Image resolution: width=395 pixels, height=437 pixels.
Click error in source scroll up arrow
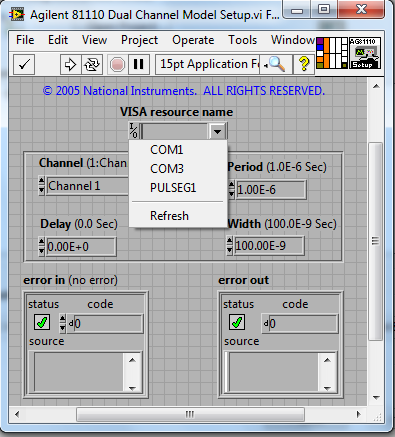pyautogui.click(x=132, y=360)
